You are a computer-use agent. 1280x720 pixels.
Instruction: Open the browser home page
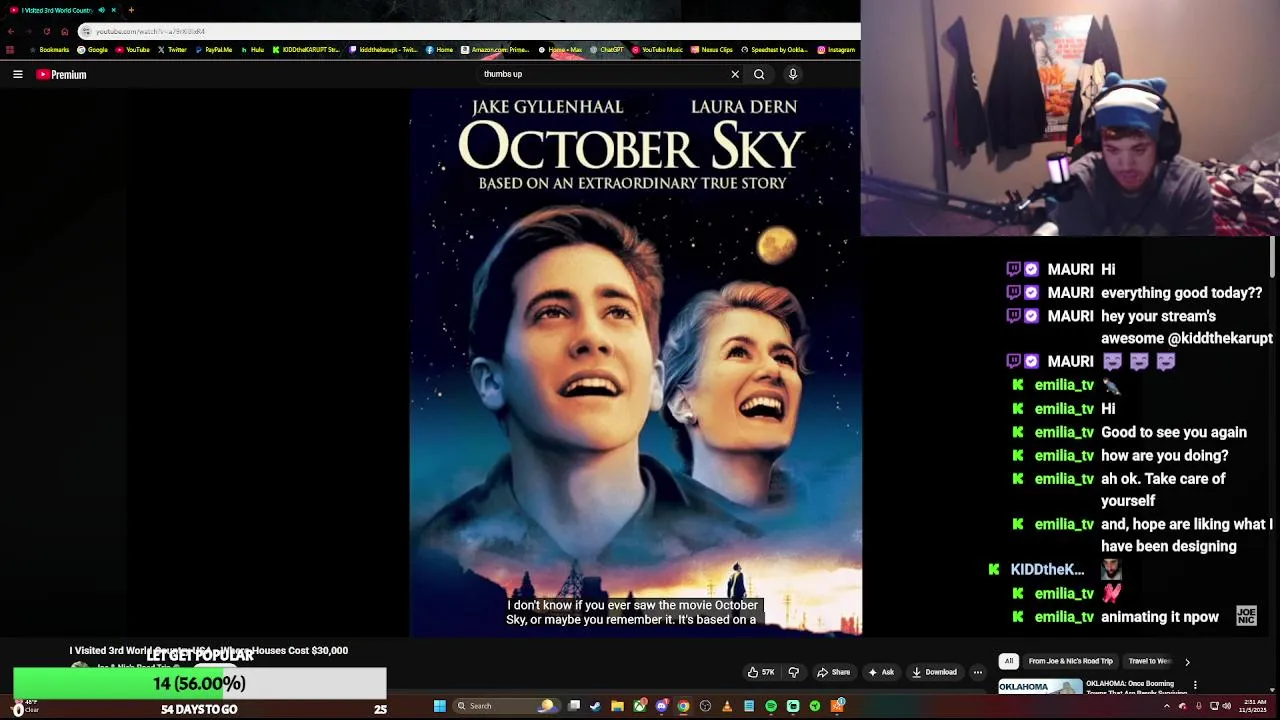[x=65, y=31]
